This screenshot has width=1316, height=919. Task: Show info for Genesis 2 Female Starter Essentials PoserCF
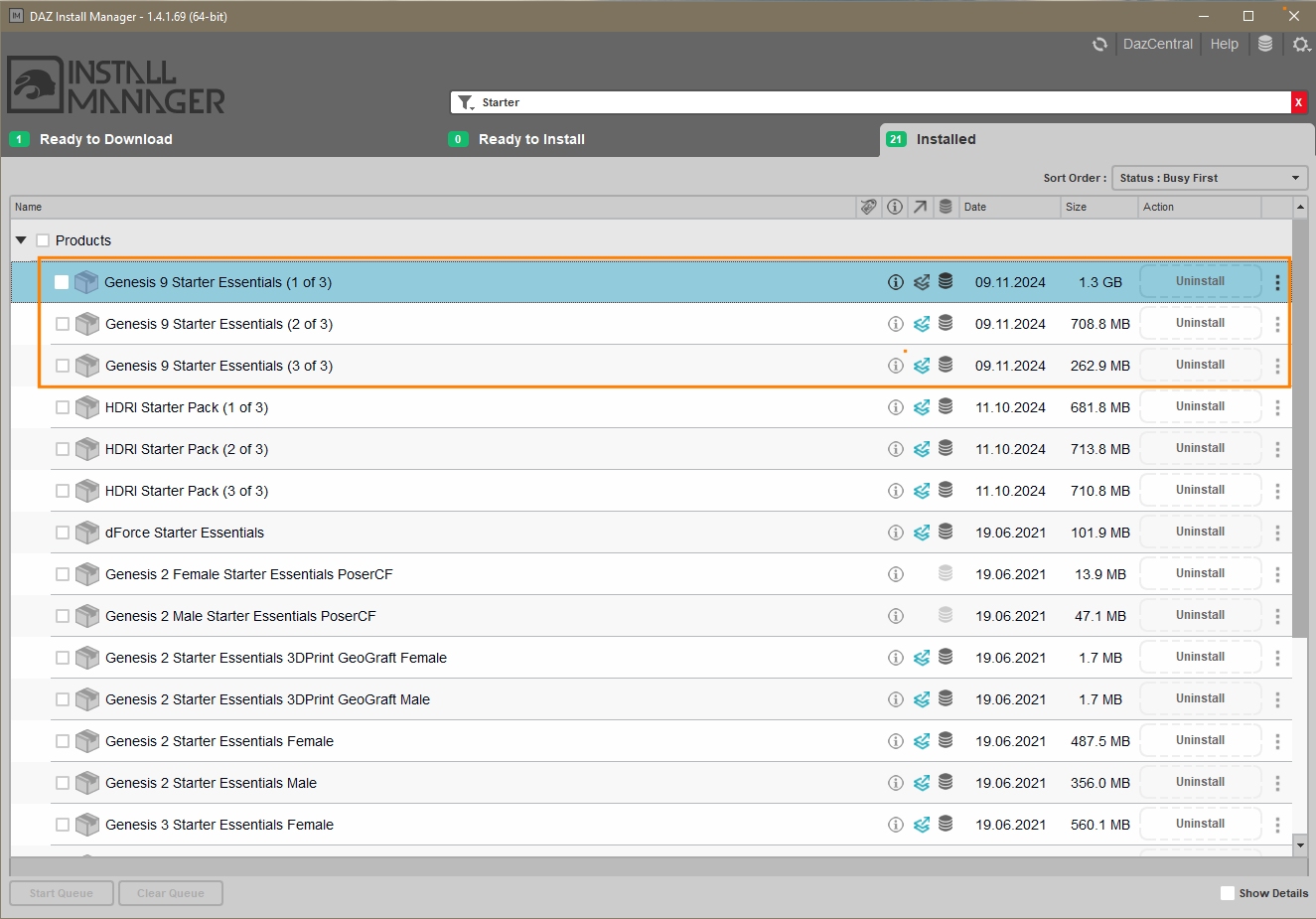tap(896, 574)
